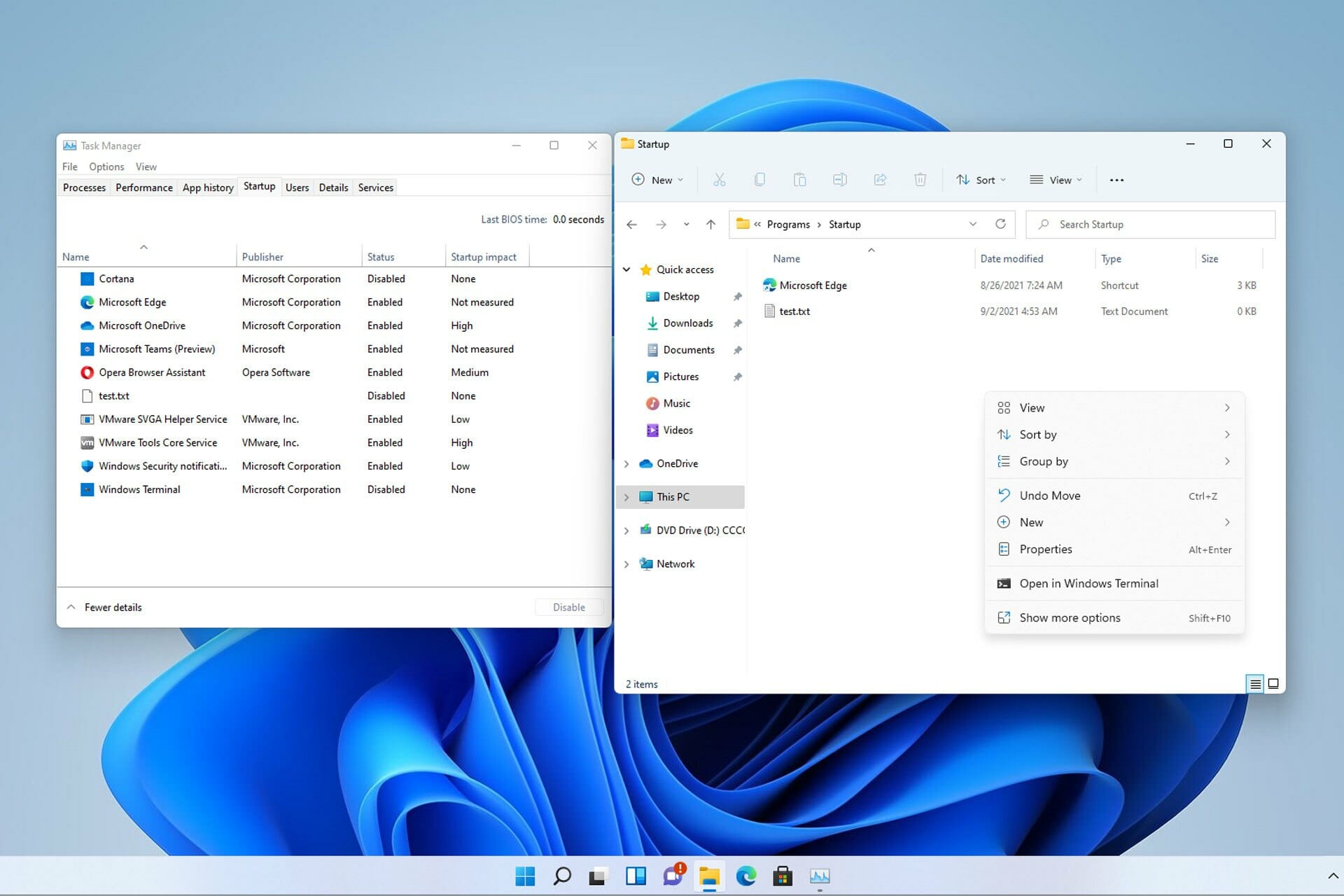
Task: Click the Delete trash icon in Explorer
Action: tap(920, 180)
